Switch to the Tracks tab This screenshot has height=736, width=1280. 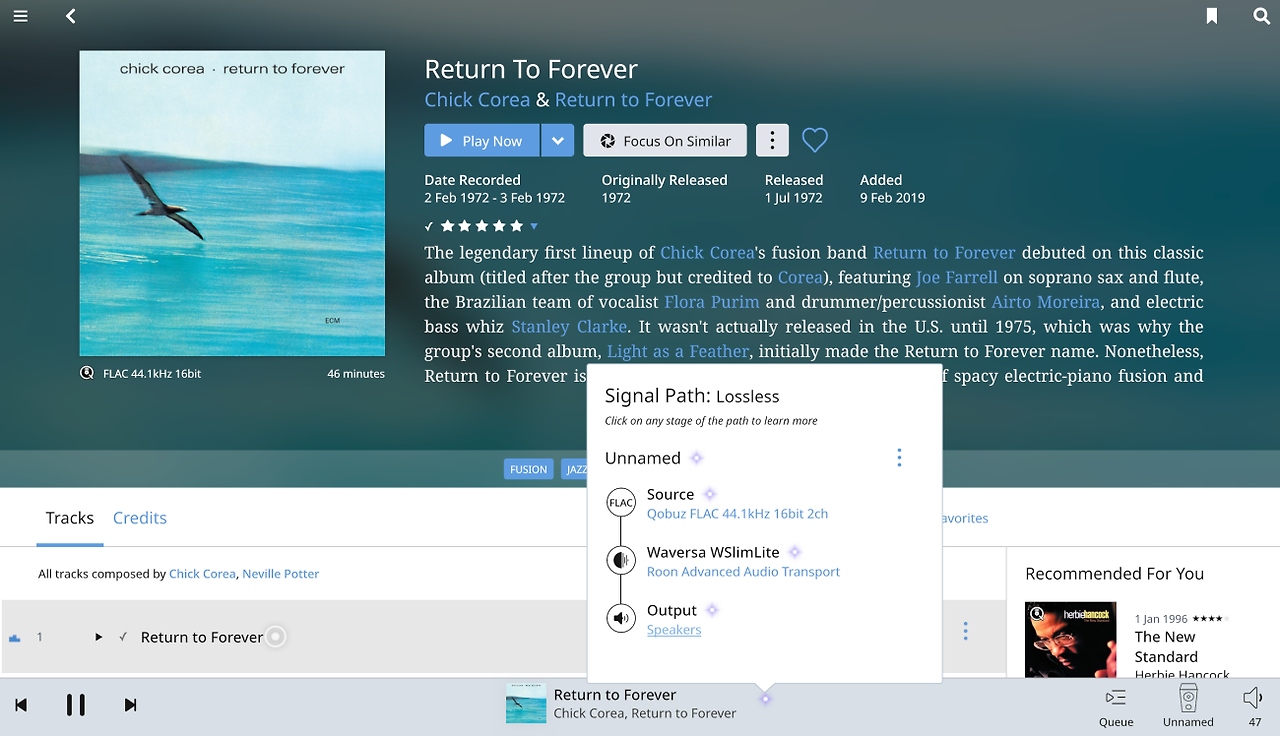[70, 518]
